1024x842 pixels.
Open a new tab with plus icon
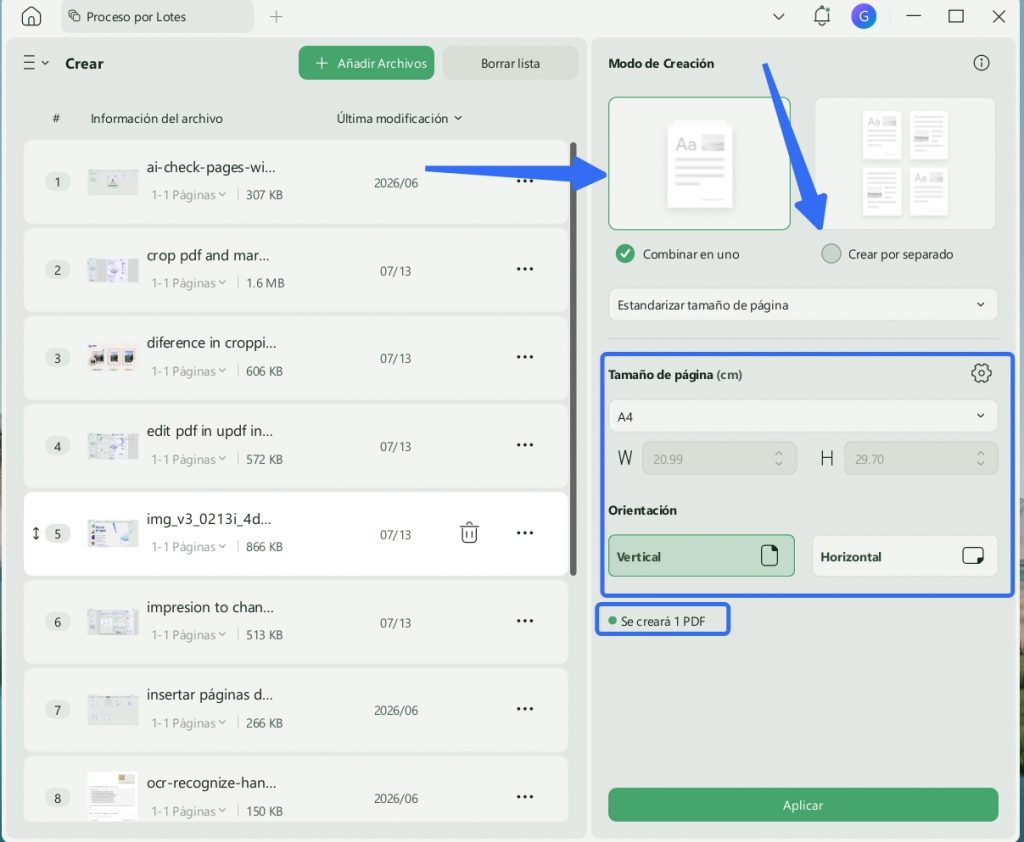(276, 16)
